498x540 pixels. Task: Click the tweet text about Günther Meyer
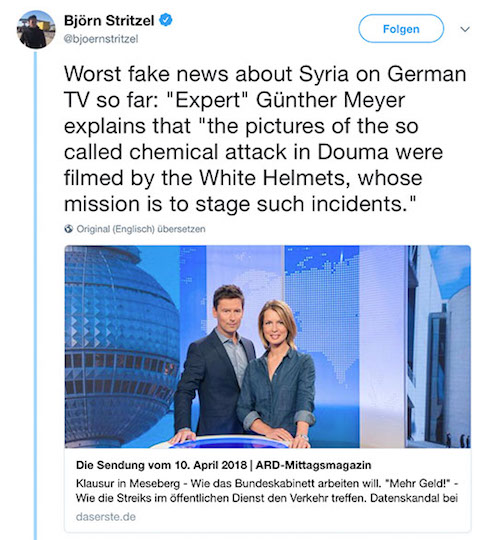pyautogui.click(x=265, y=139)
